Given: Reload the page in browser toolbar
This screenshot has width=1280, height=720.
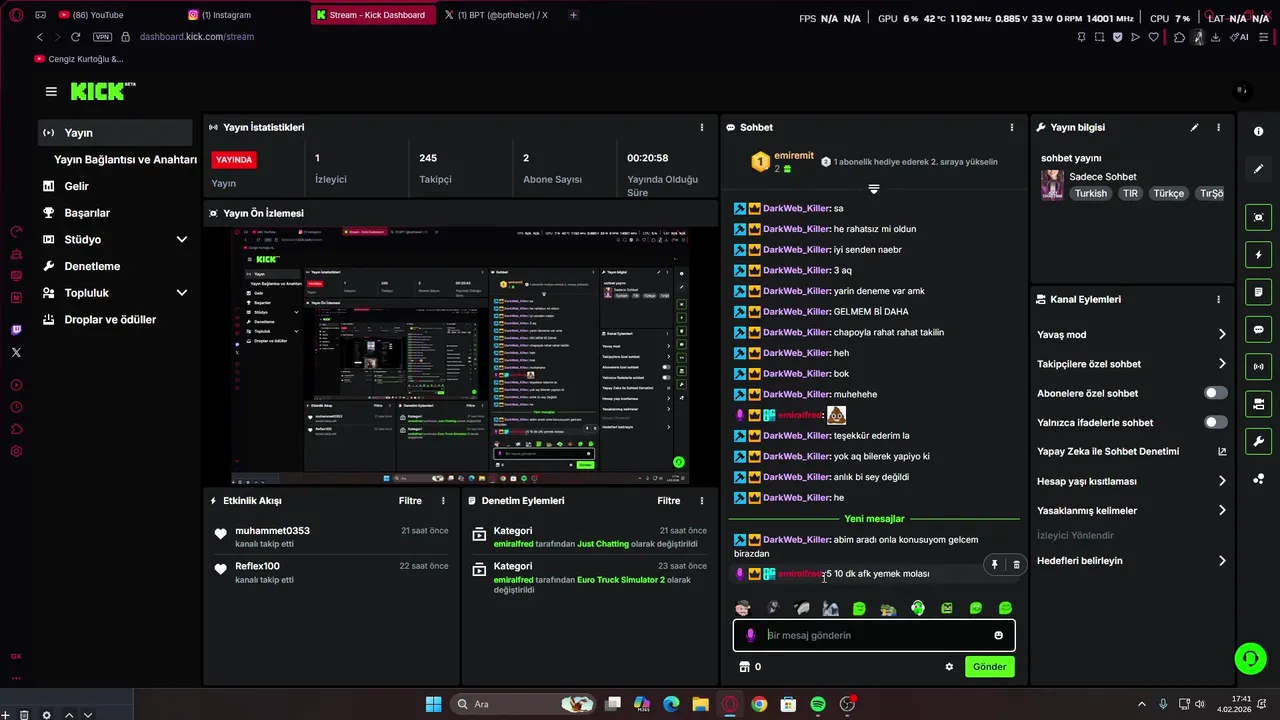Looking at the screenshot, I should [x=75, y=37].
